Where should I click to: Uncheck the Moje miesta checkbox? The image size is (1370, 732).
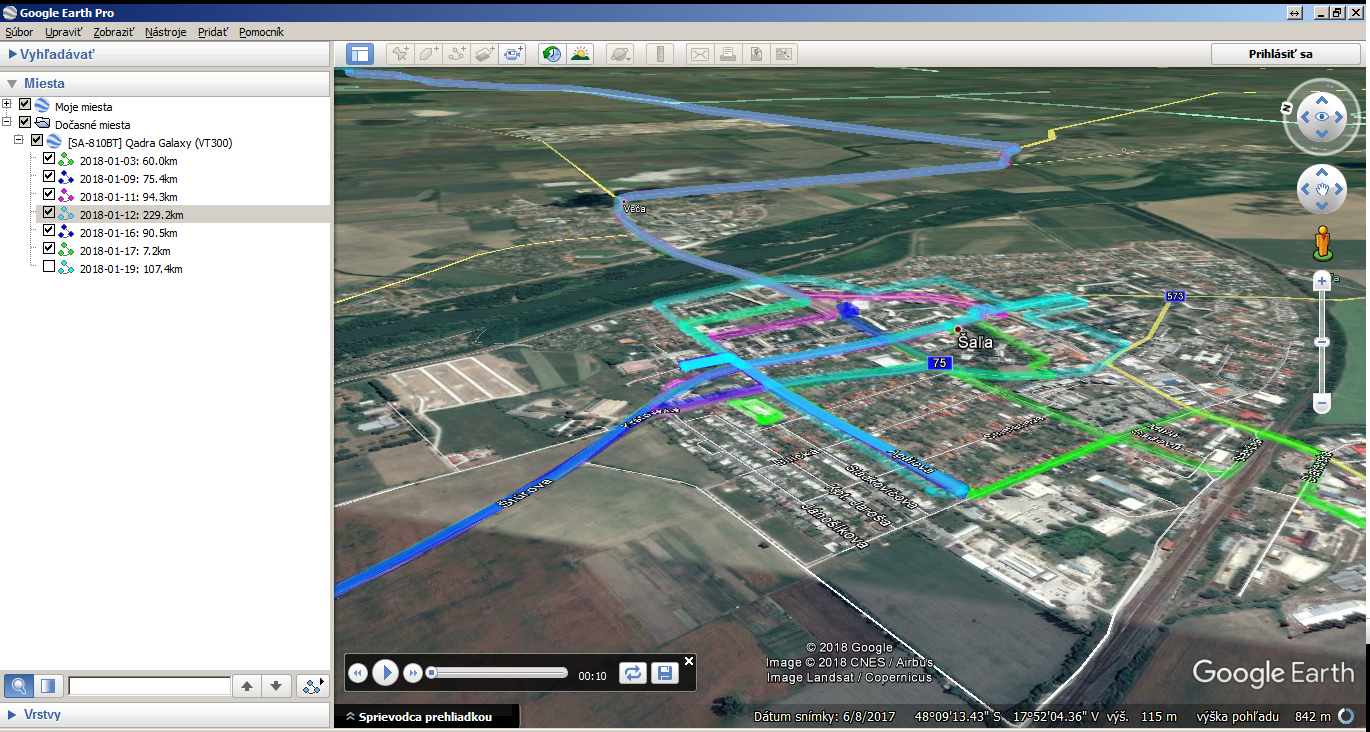pos(25,106)
